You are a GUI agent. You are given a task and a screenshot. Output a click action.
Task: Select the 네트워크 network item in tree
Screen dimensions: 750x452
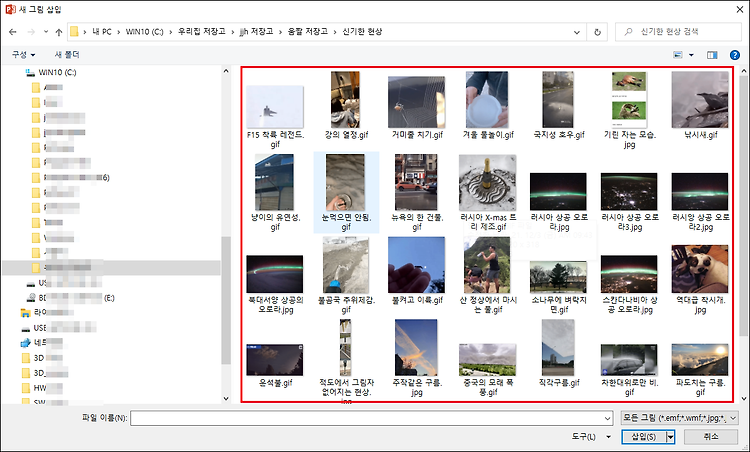point(42,342)
